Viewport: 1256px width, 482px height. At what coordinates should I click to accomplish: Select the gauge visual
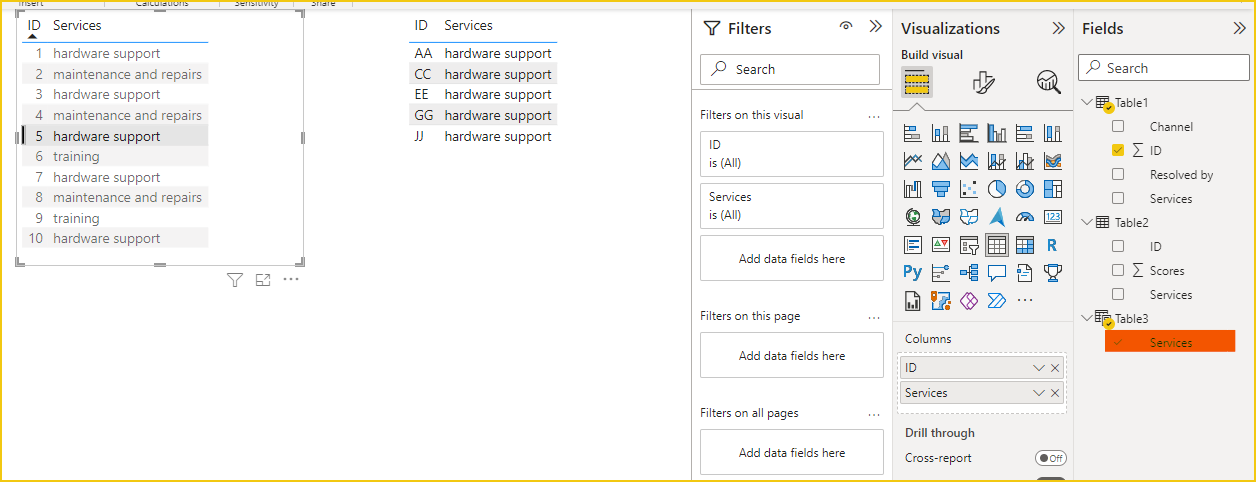1024,217
